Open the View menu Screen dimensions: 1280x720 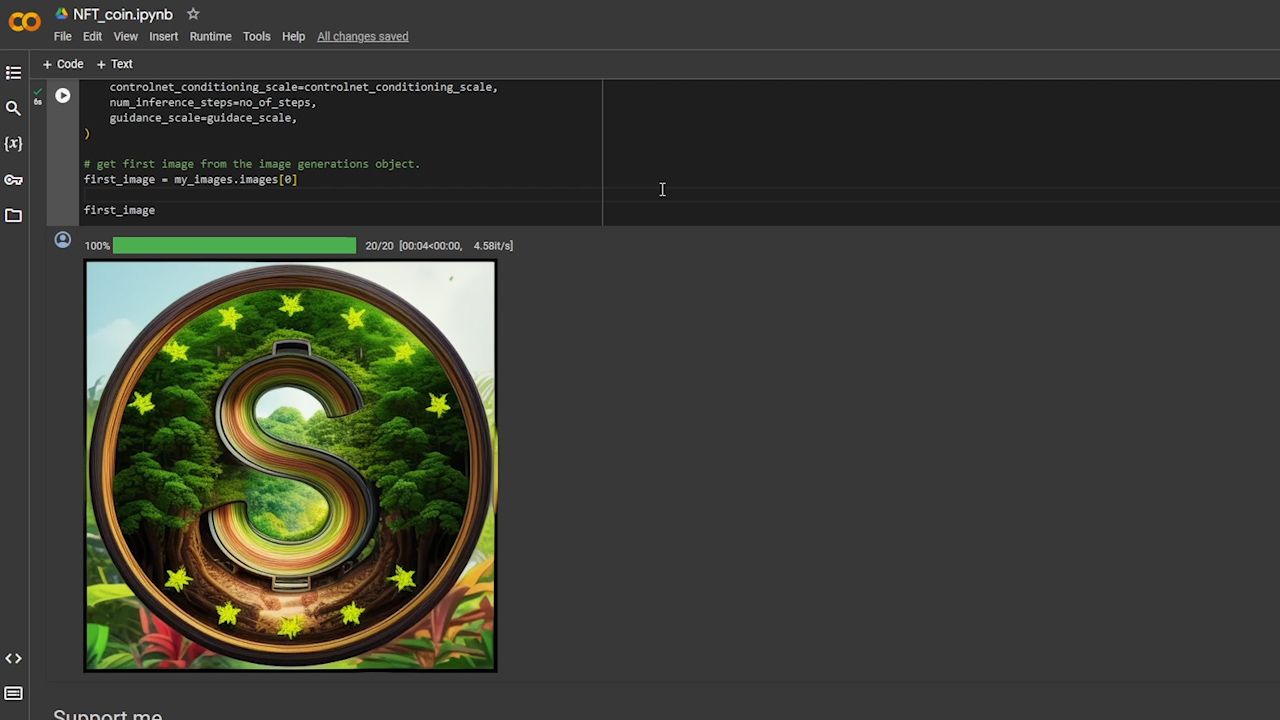click(x=125, y=36)
